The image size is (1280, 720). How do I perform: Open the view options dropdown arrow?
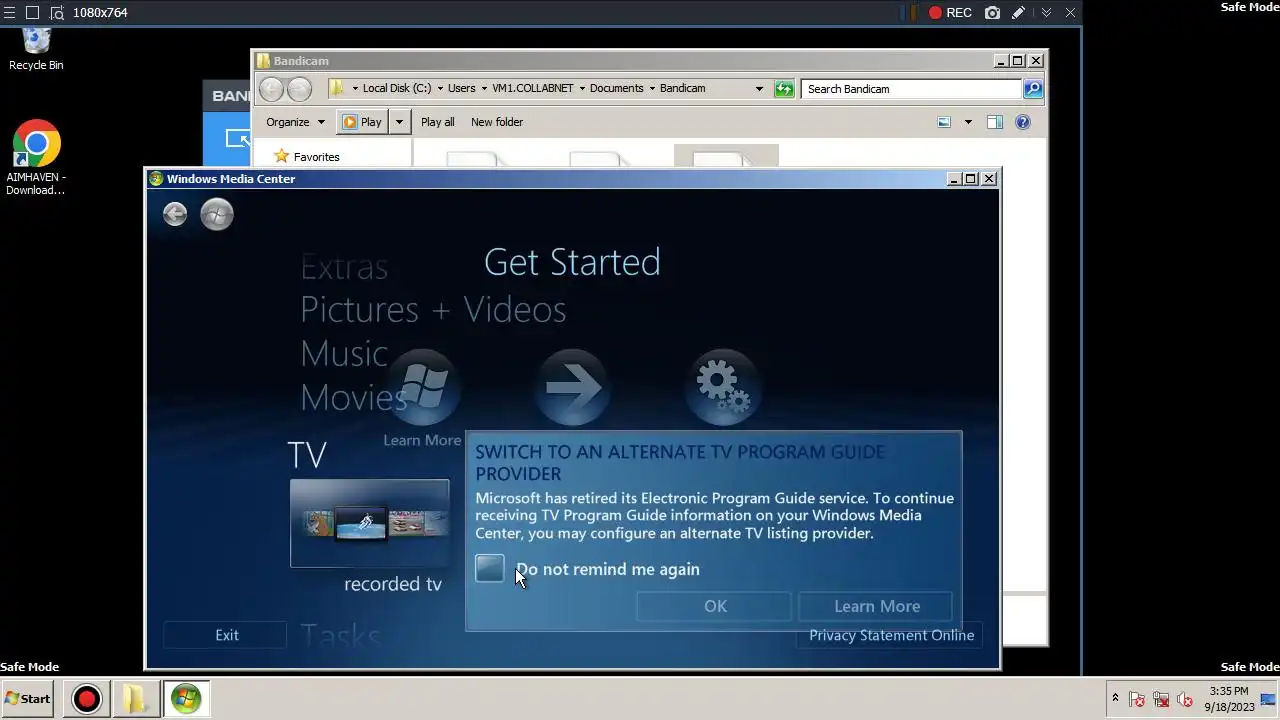pyautogui.click(x=967, y=122)
